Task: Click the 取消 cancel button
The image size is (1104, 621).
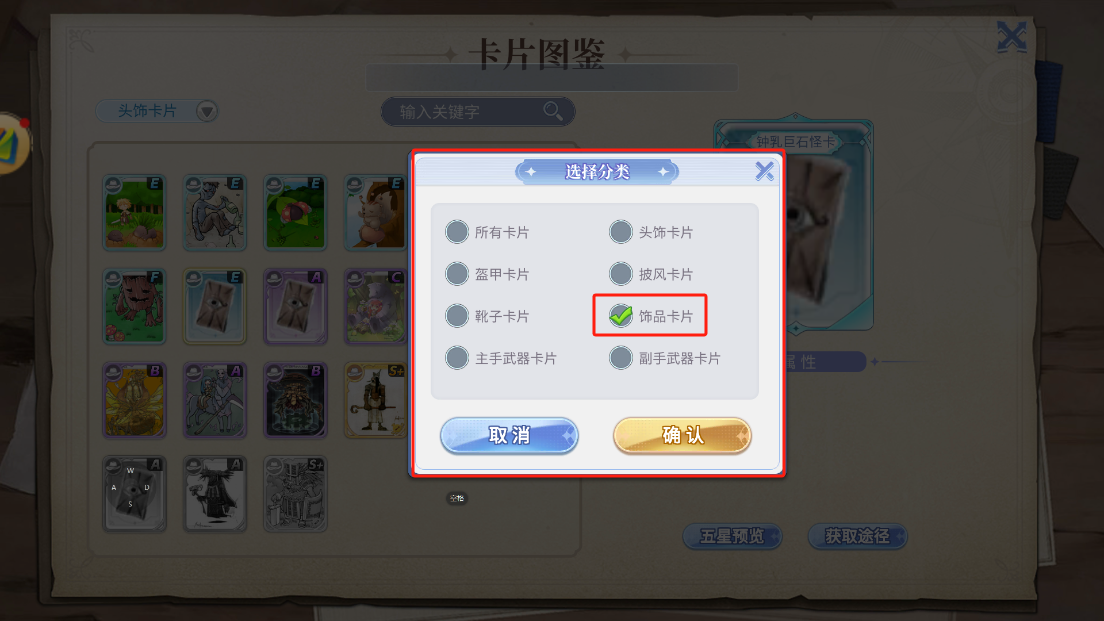Action: pos(509,435)
